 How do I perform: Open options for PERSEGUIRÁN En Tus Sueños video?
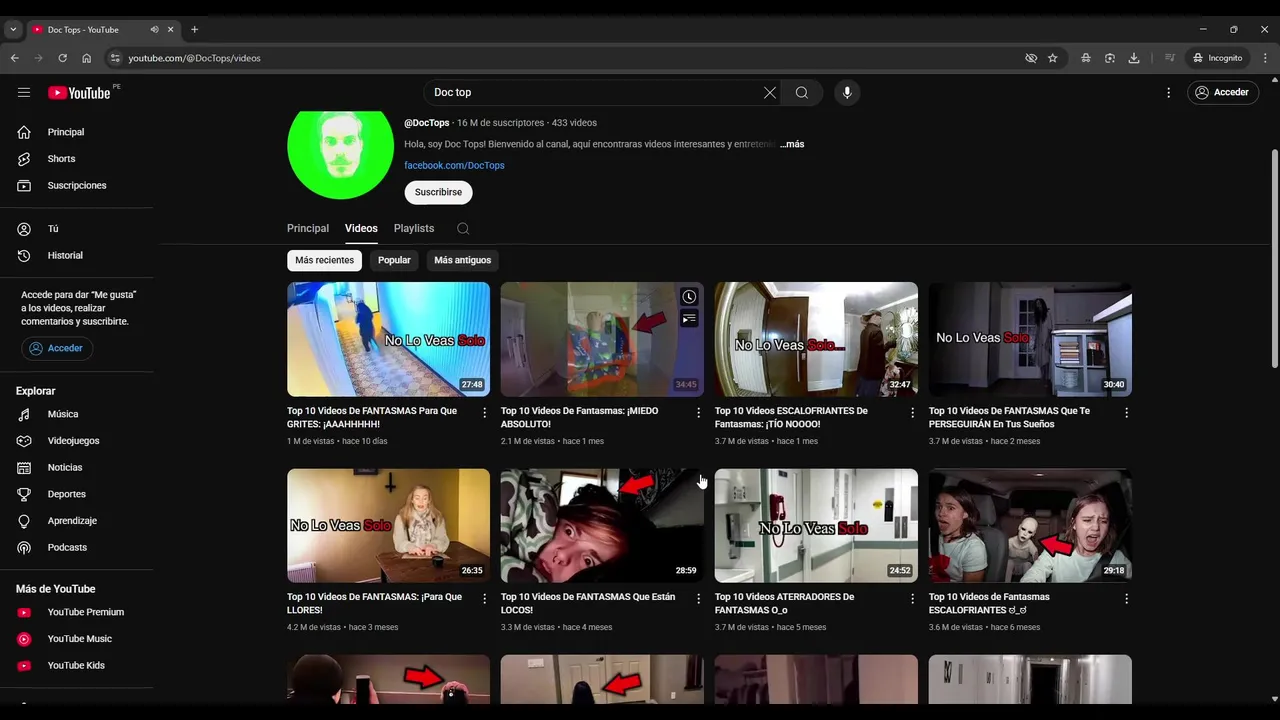[1126, 412]
